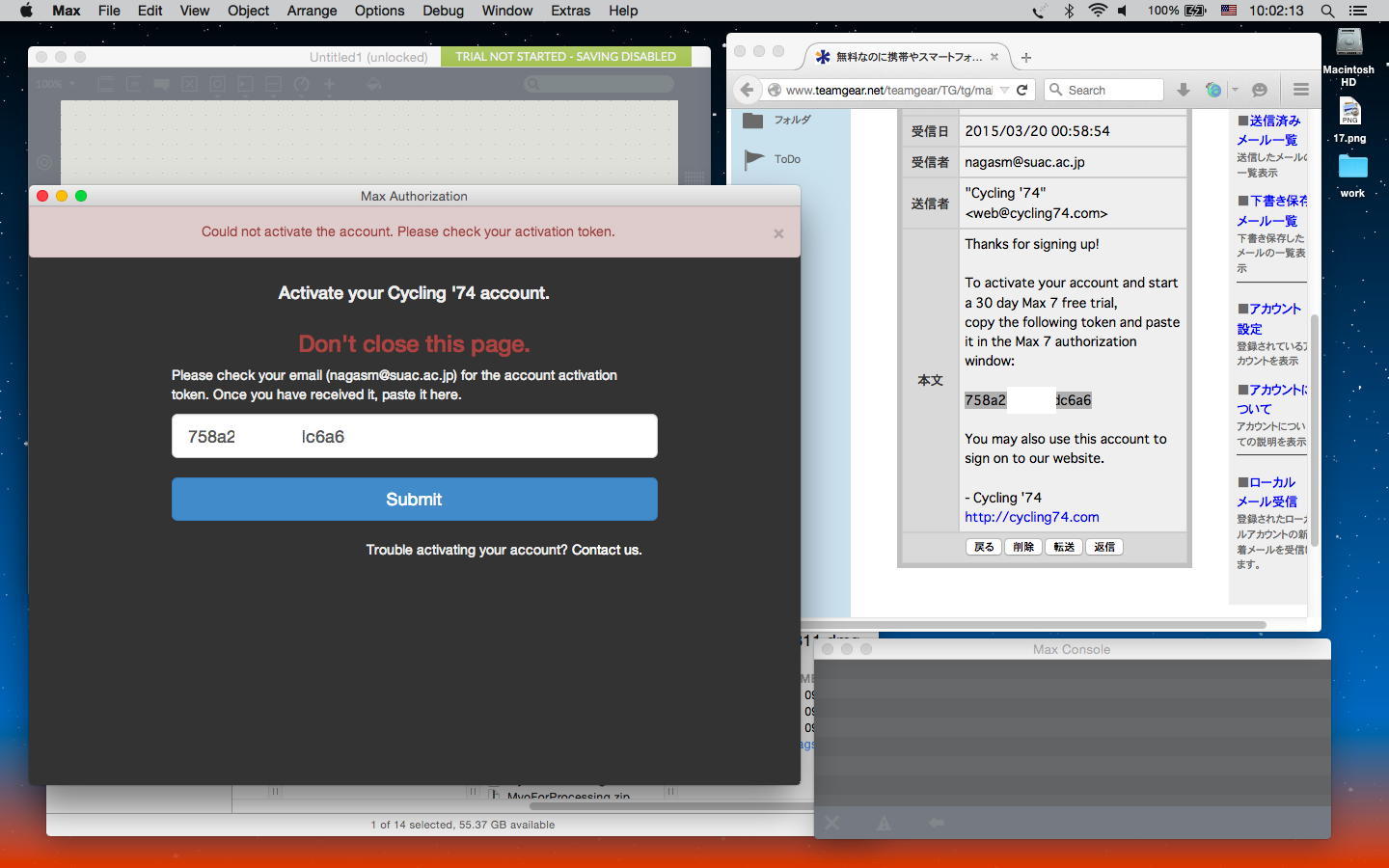
Task: Click the Bluetooth status icon
Action: click(x=1069, y=11)
